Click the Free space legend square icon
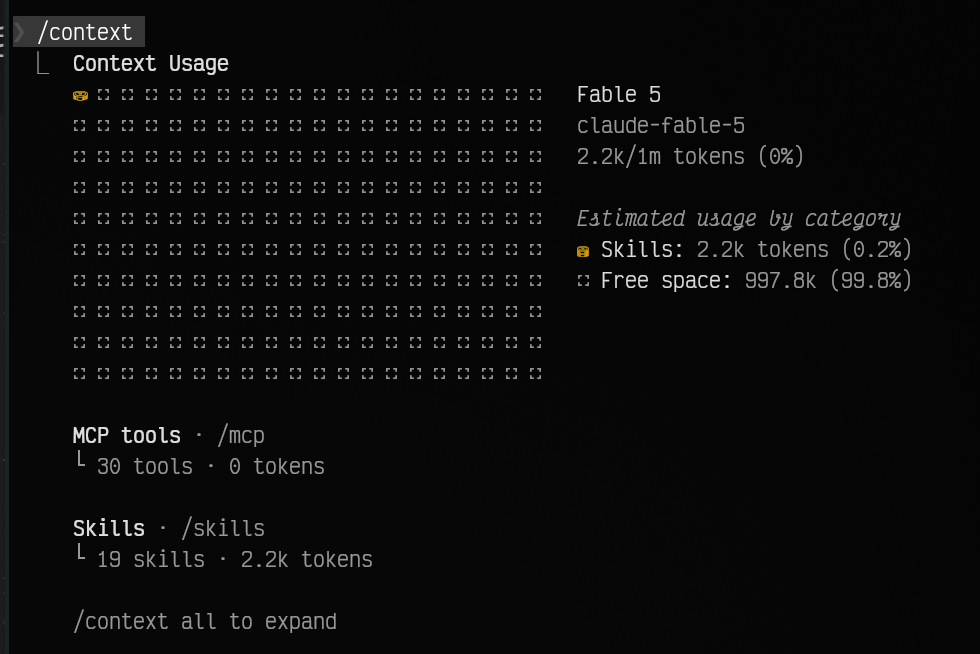Image resolution: width=980 pixels, height=654 pixels. click(x=583, y=281)
